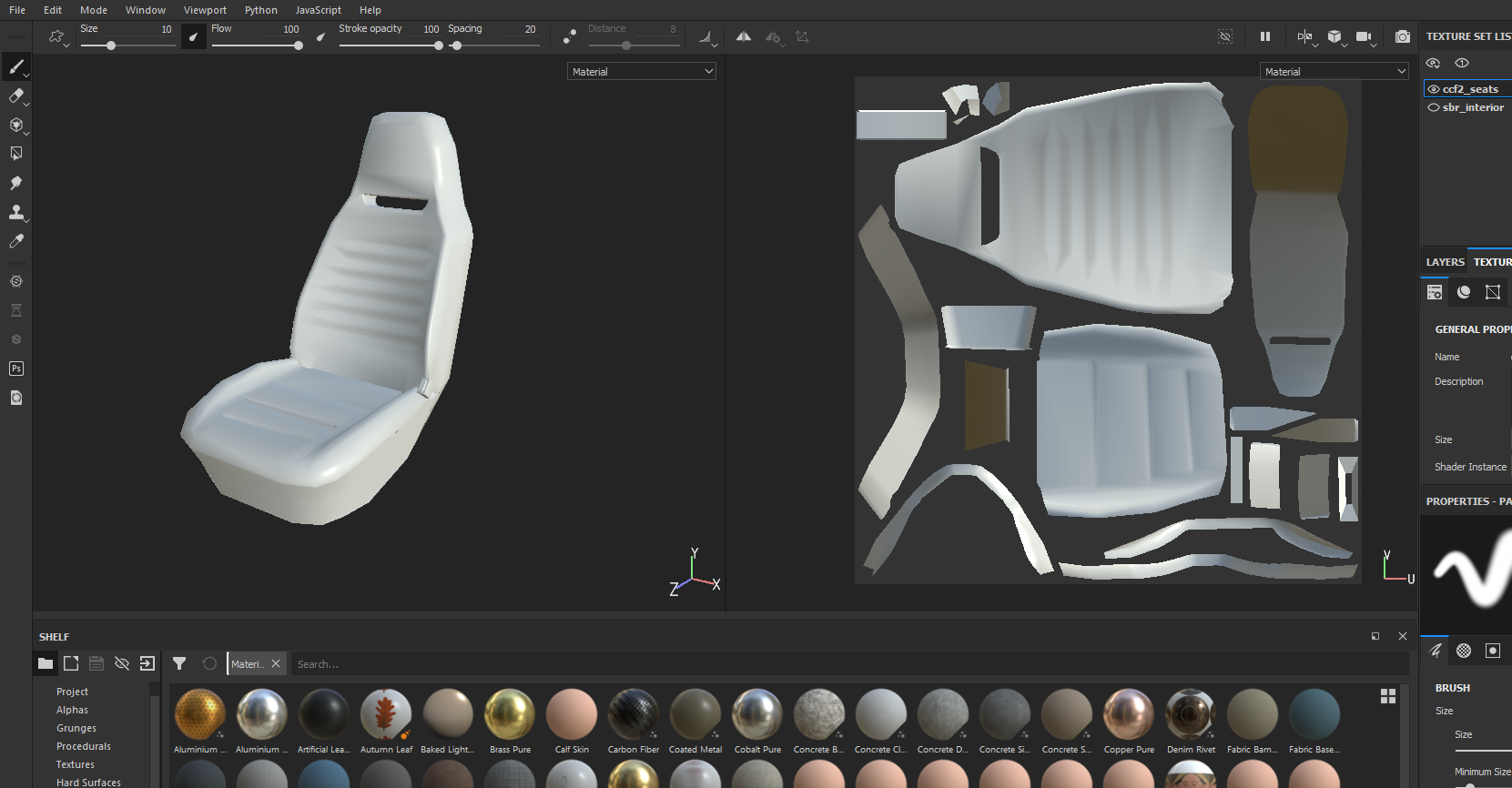This screenshot has width=1512, height=788.
Task: Open the Viewport menu
Action: [x=205, y=10]
